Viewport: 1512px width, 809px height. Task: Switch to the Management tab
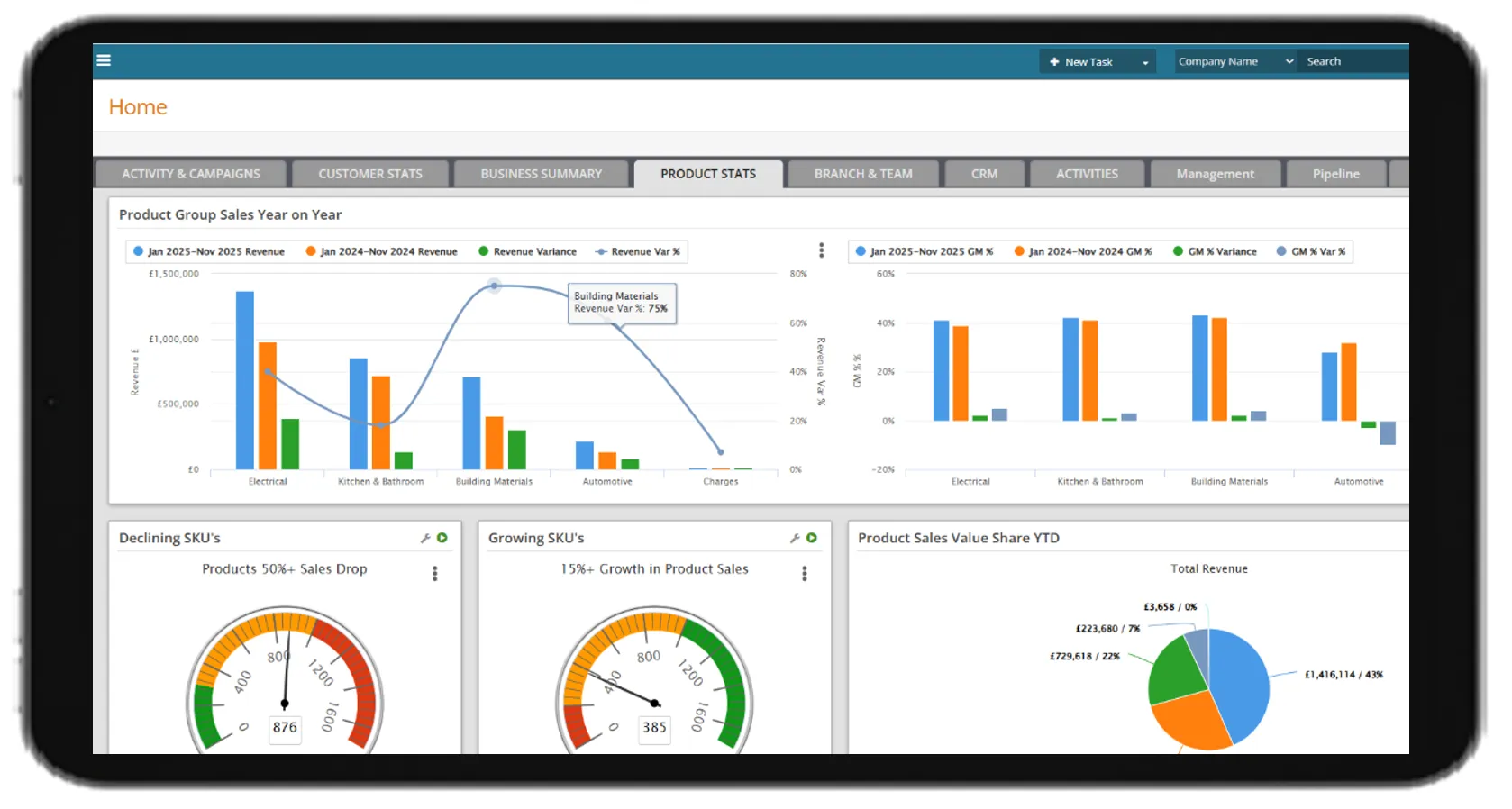[x=1215, y=174]
